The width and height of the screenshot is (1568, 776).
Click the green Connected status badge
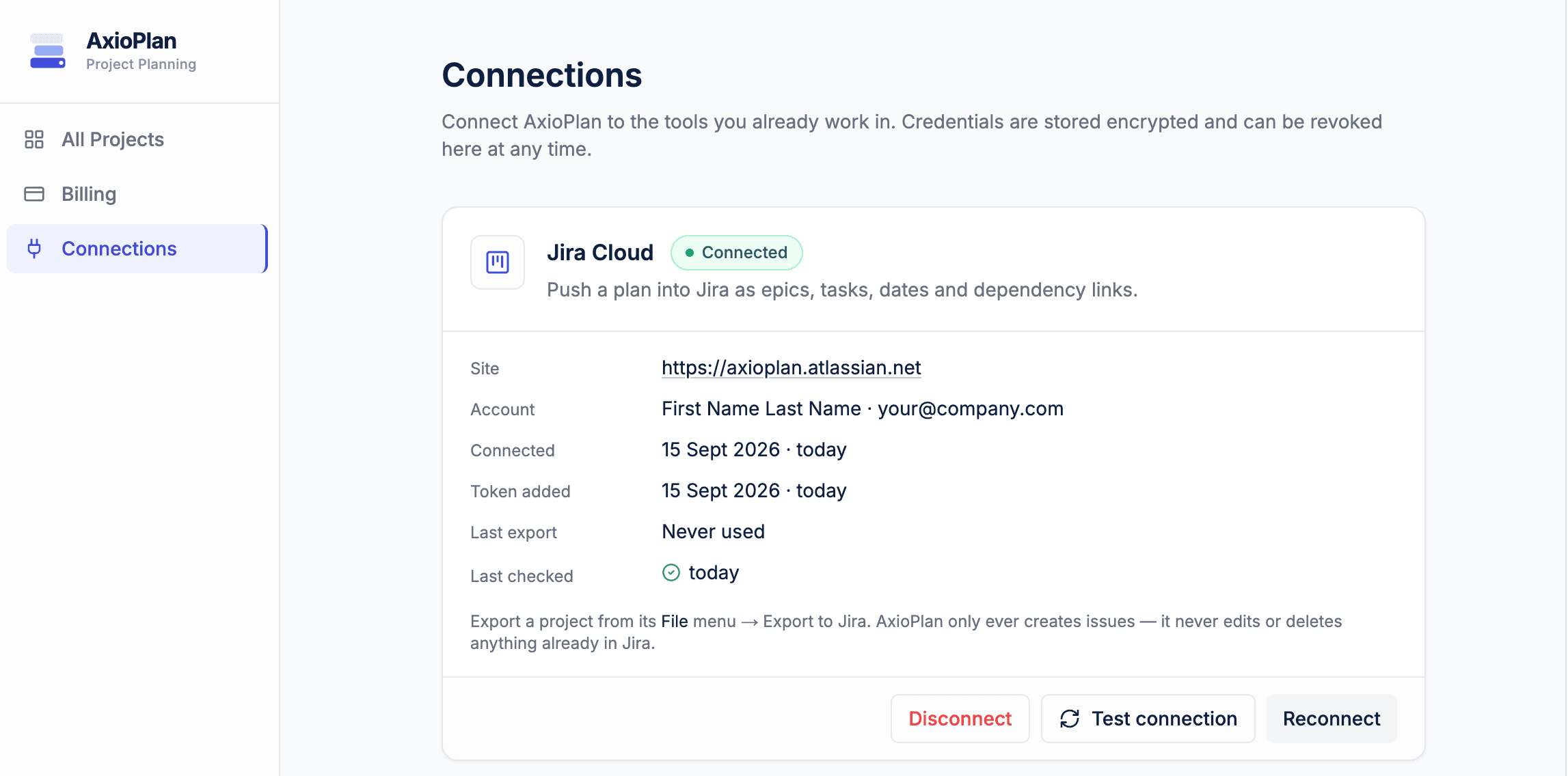pos(737,253)
